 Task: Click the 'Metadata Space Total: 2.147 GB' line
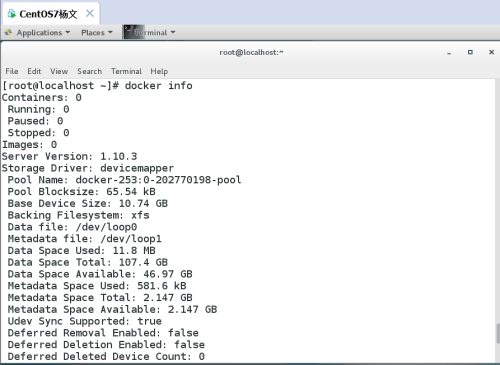click(x=100, y=298)
